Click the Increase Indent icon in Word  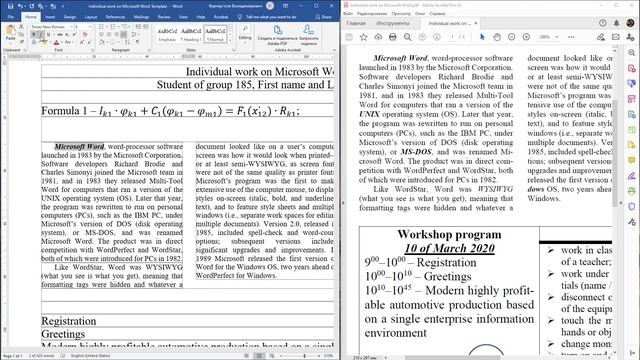(x=145, y=27)
